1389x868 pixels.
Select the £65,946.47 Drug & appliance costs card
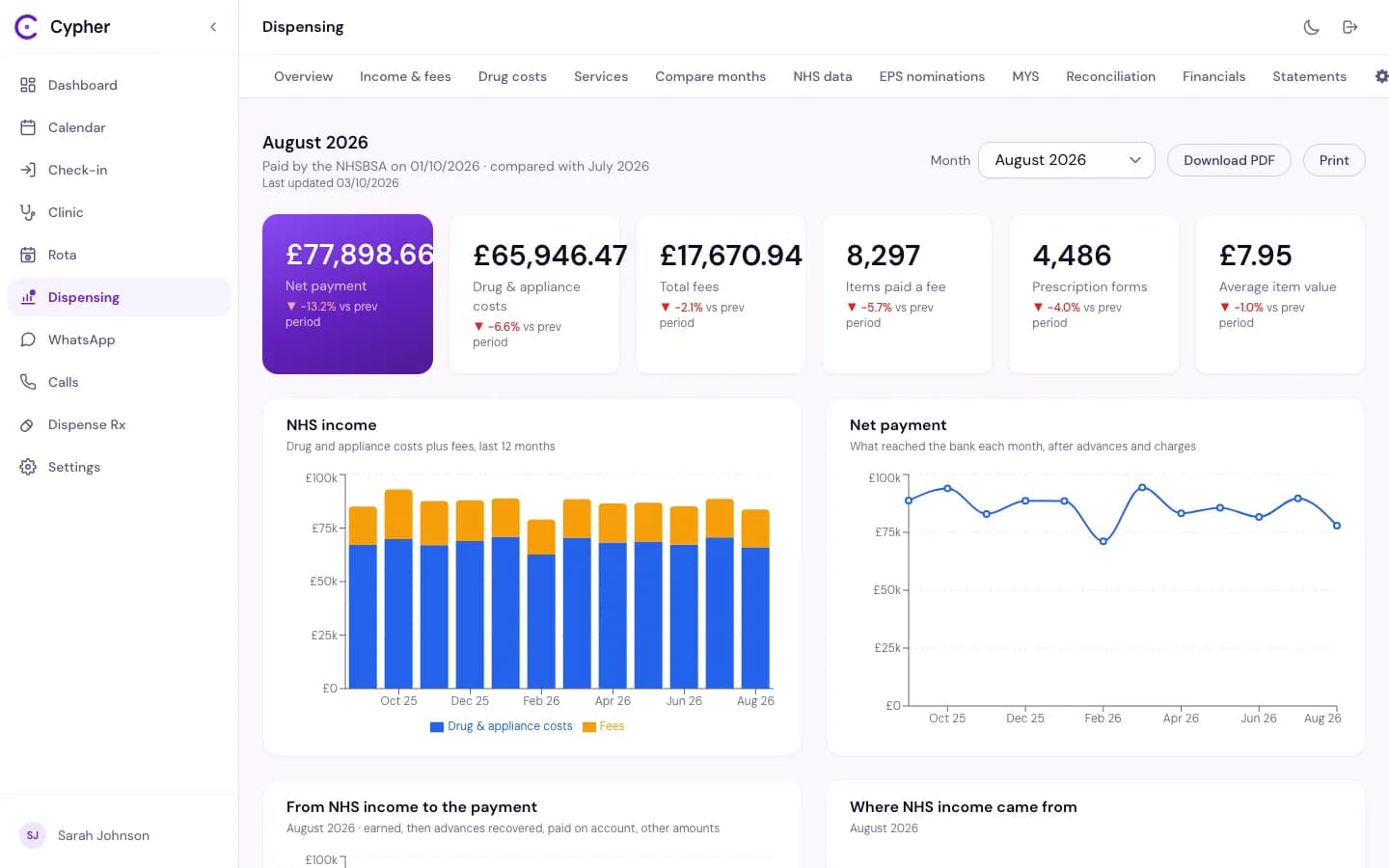(534, 294)
